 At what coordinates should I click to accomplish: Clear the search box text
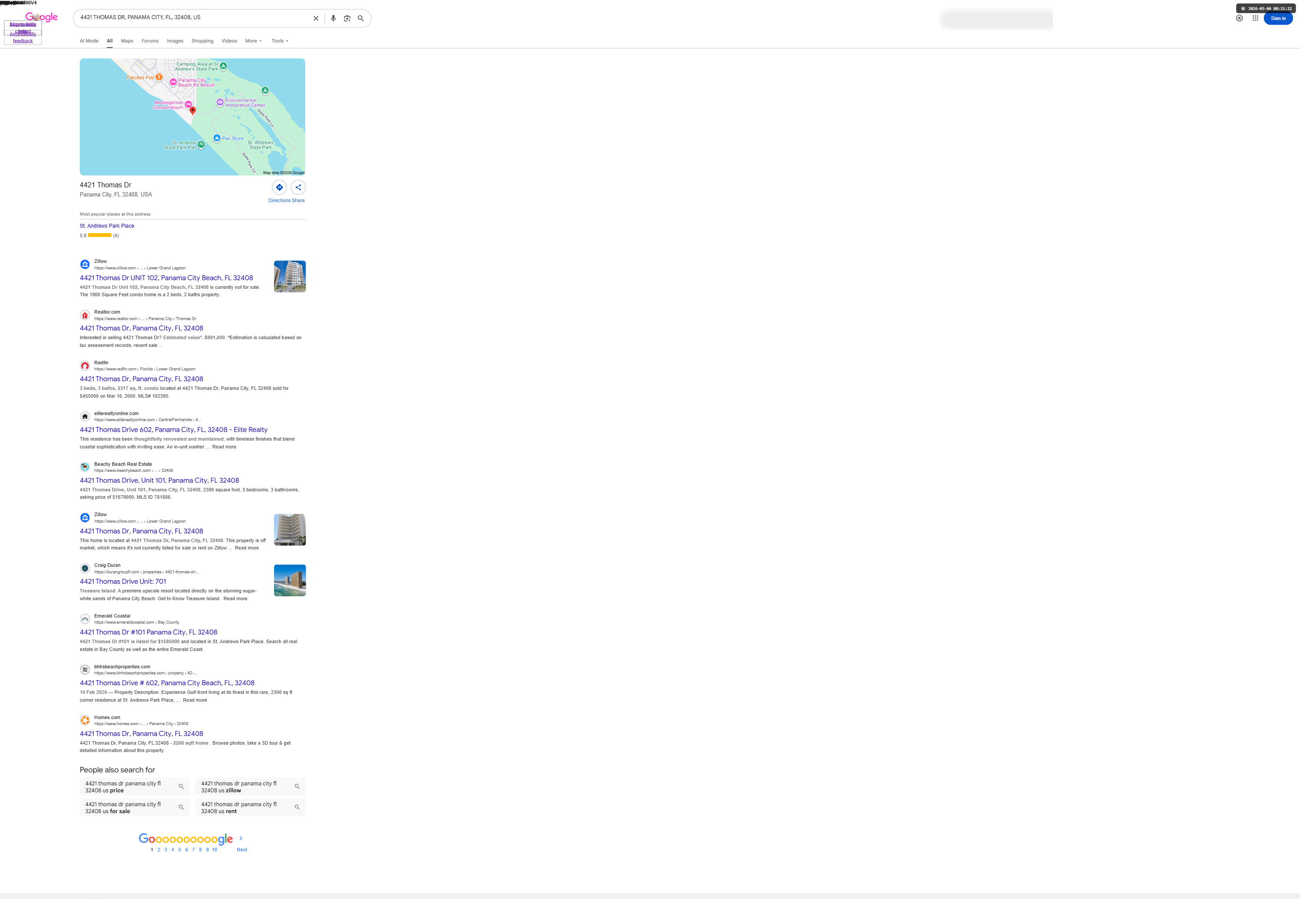pos(316,18)
